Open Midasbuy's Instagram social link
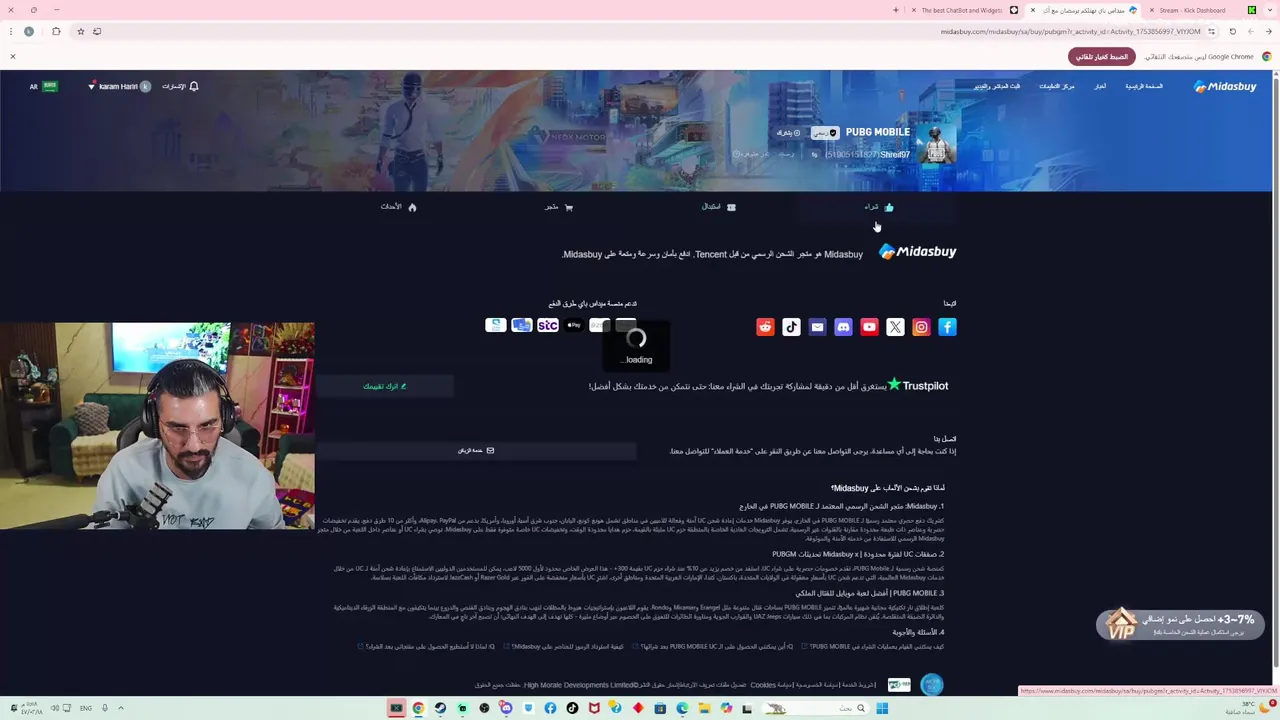Screen dimensions: 1280x720 pyautogui.click(x=921, y=327)
